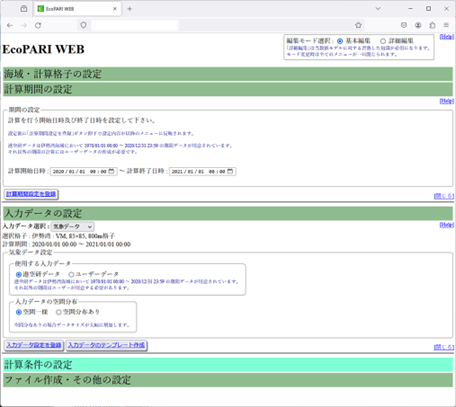The image size is (456, 407).
Task: Open the browser extensions puzzle icon
Action: click(432, 25)
